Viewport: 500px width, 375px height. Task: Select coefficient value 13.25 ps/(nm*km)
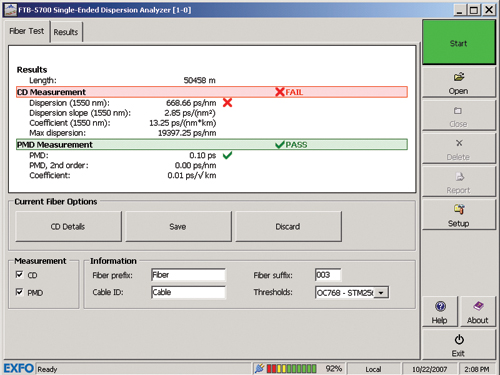[183, 123]
